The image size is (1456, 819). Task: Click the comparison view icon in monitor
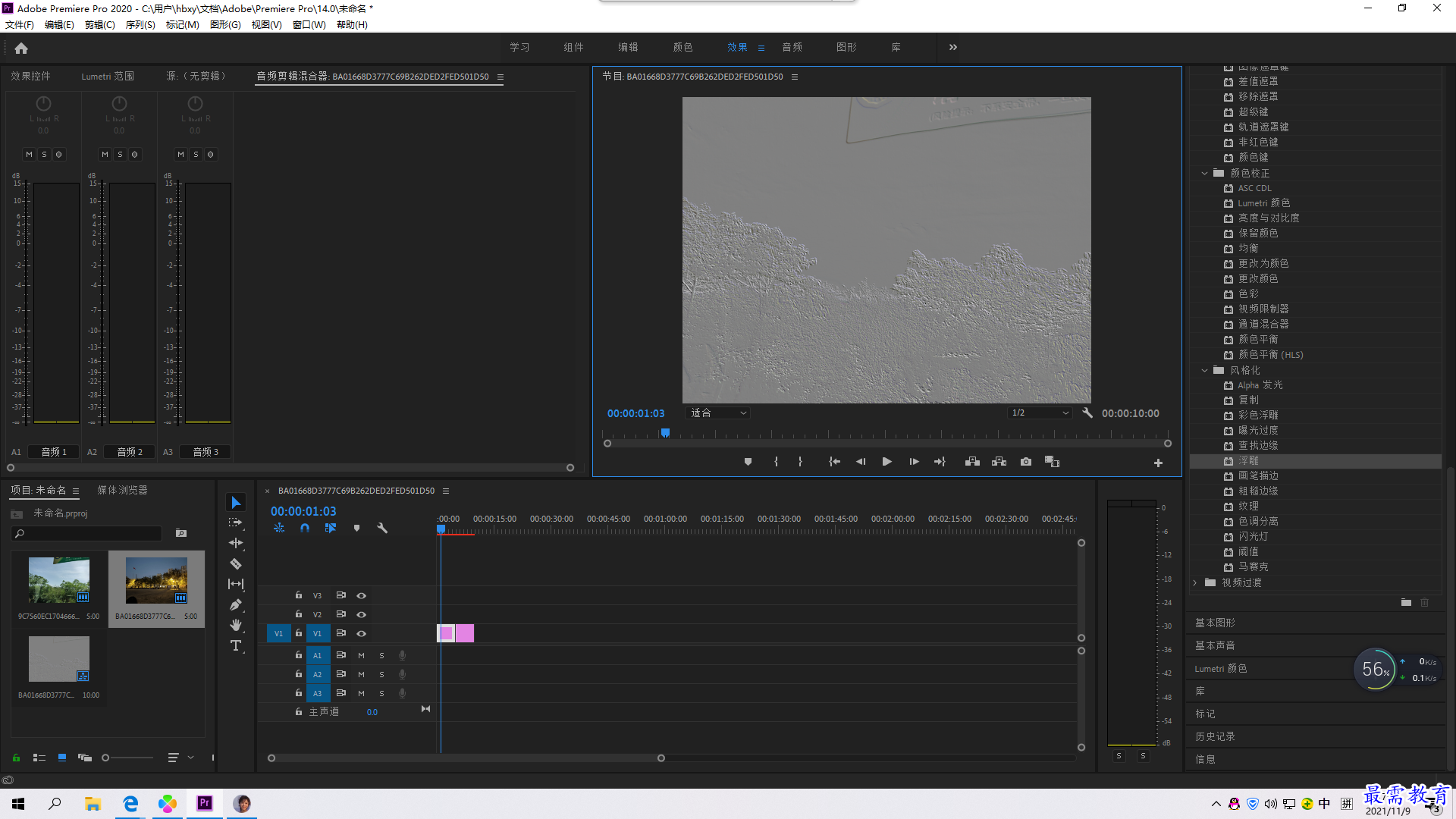point(1052,462)
